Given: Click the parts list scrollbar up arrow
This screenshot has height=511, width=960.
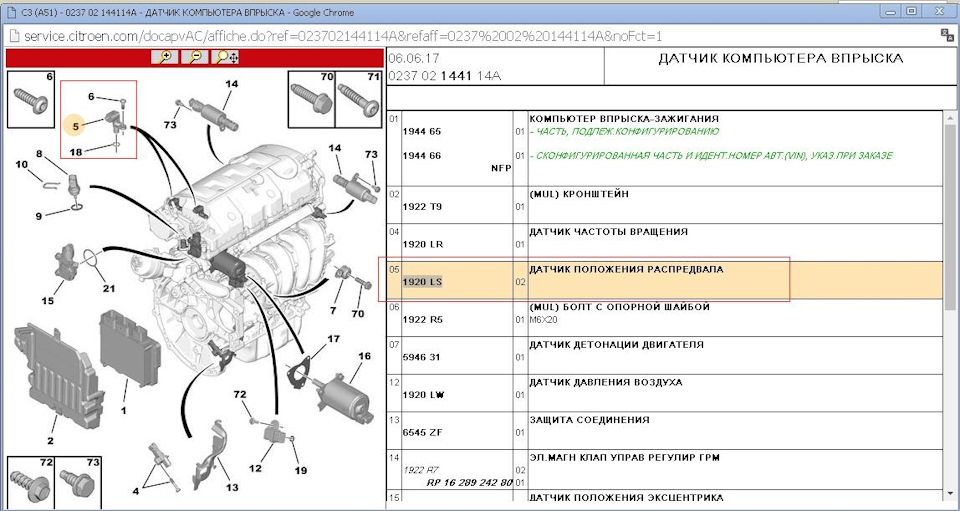Looking at the screenshot, I should tap(948, 119).
